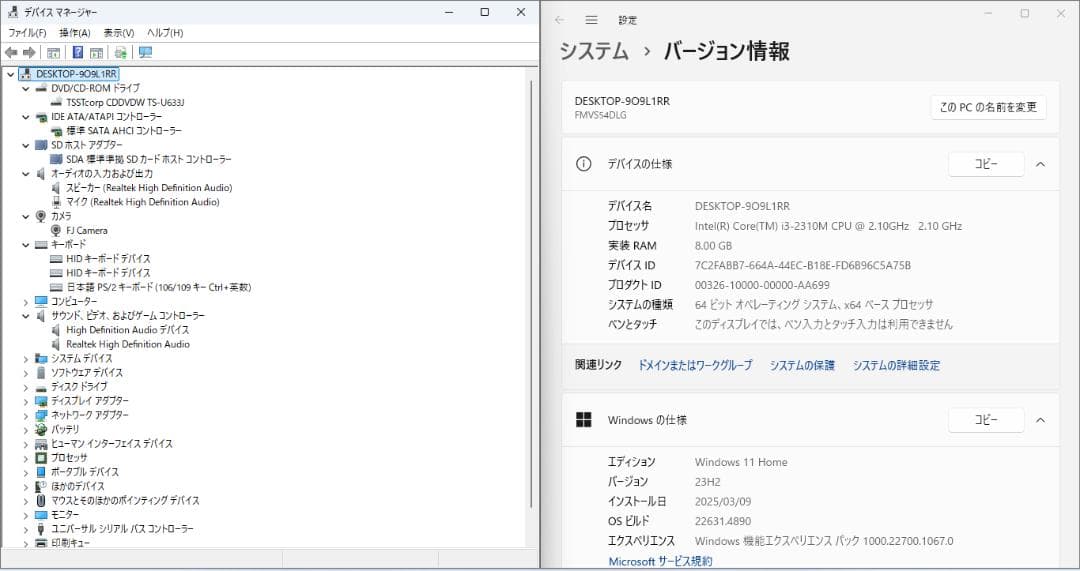Click the Windows logo in Windows specifications
The height and width of the screenshot is (571, 1080).
click(583, 419)
